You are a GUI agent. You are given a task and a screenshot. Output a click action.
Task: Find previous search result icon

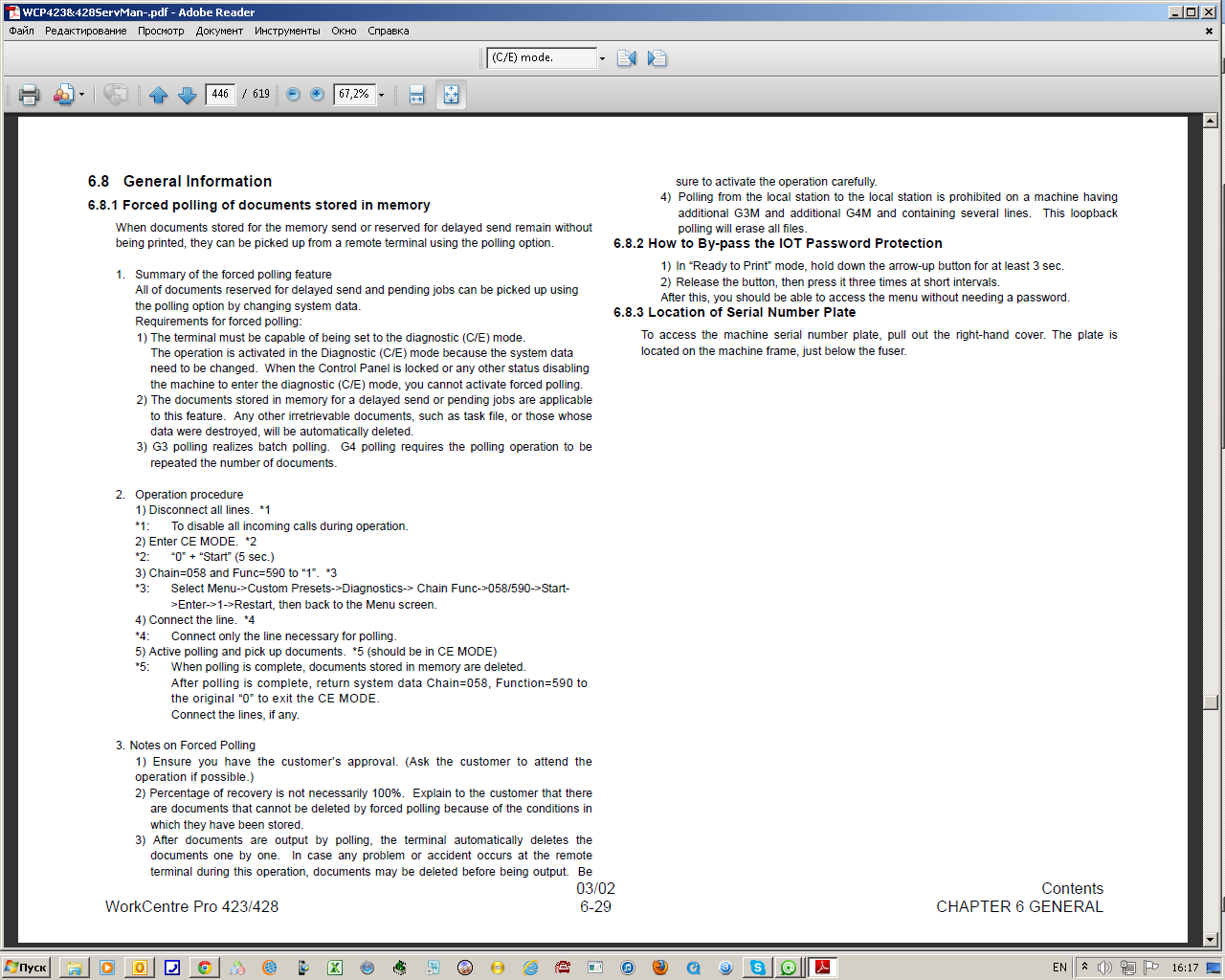(x=627, y=58)
